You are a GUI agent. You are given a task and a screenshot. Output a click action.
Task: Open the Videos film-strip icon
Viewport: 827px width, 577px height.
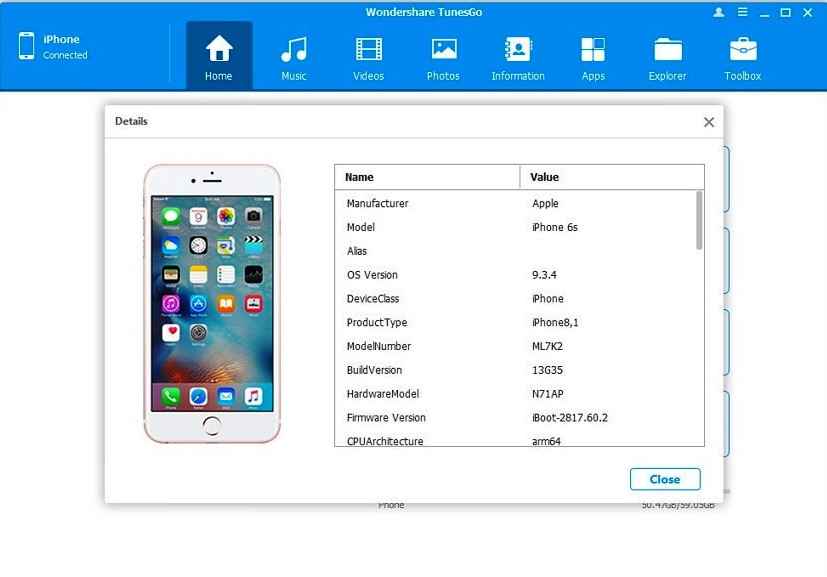(x=369, y=50)
